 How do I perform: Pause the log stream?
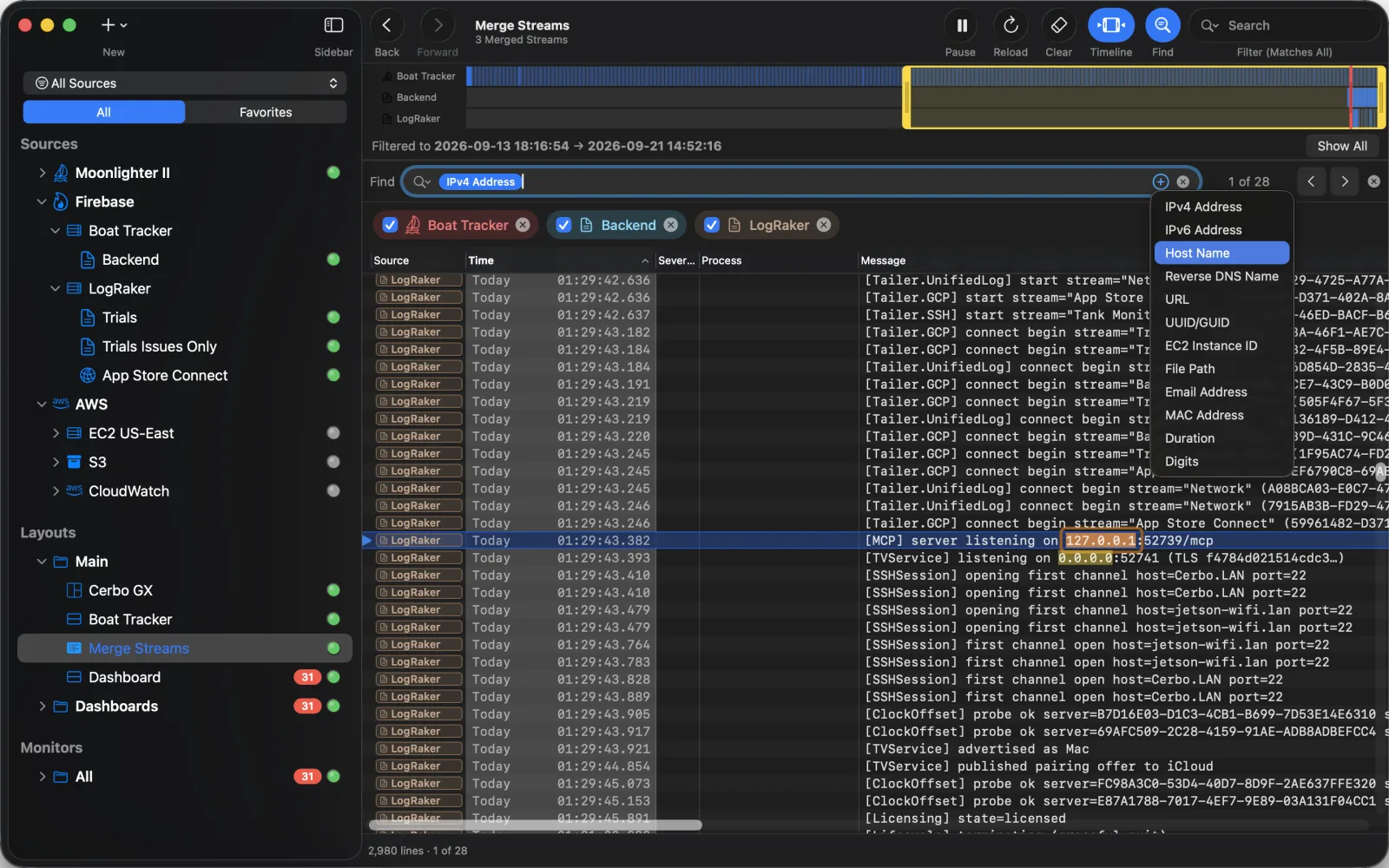(961, 26)
